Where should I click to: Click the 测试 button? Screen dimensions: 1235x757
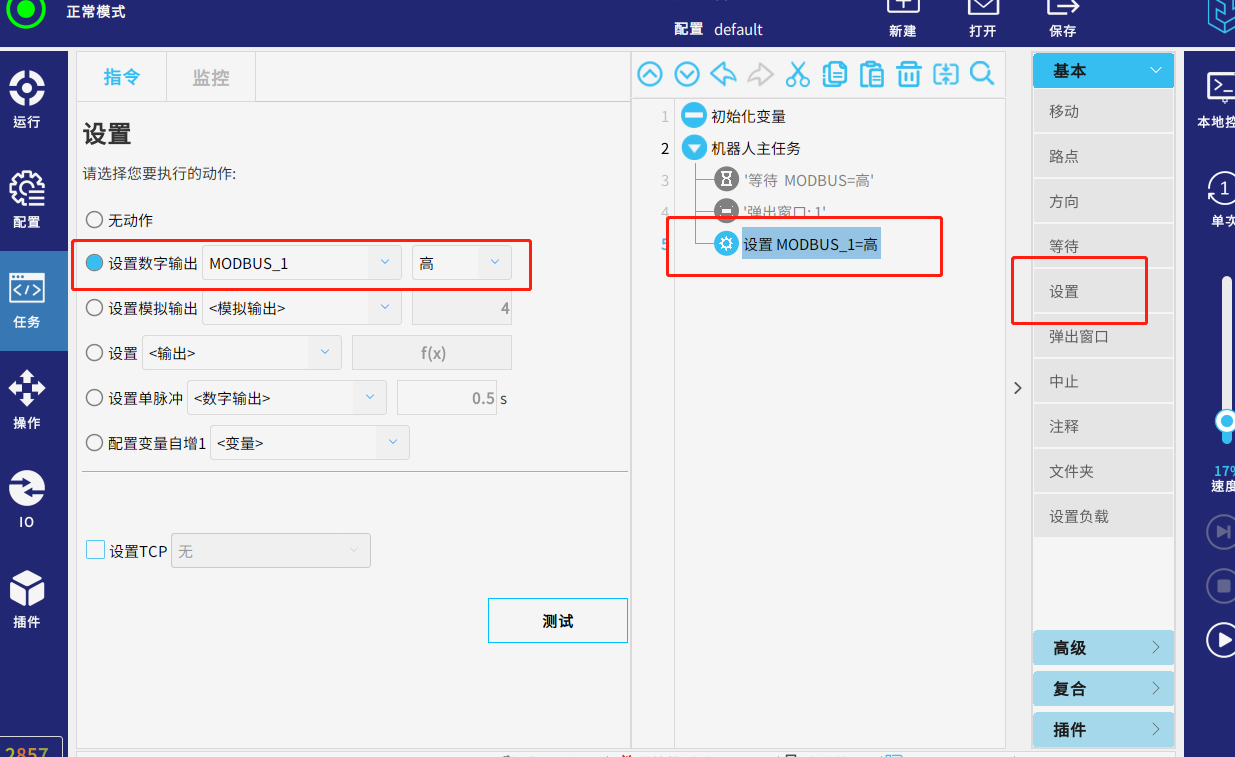[557, 621]
